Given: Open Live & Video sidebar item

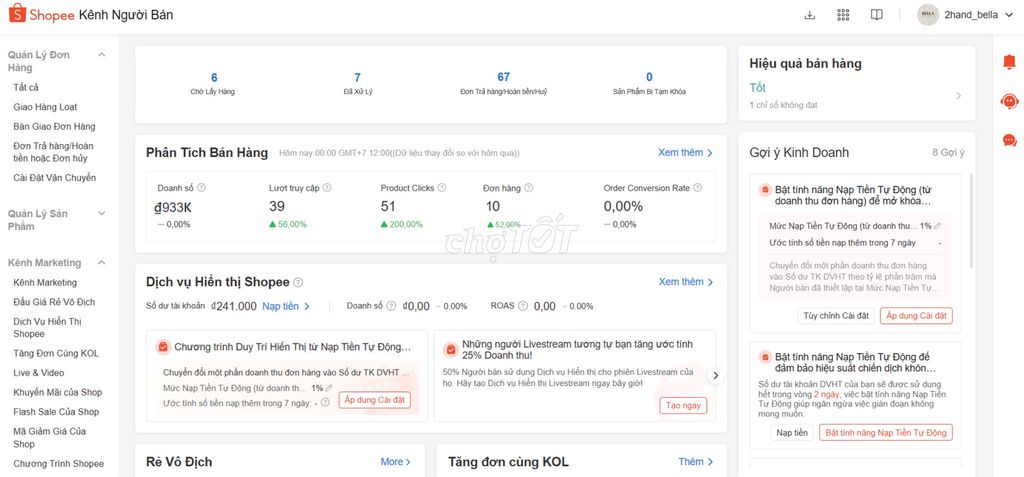Looking at the screenshot, I should 39,372.
